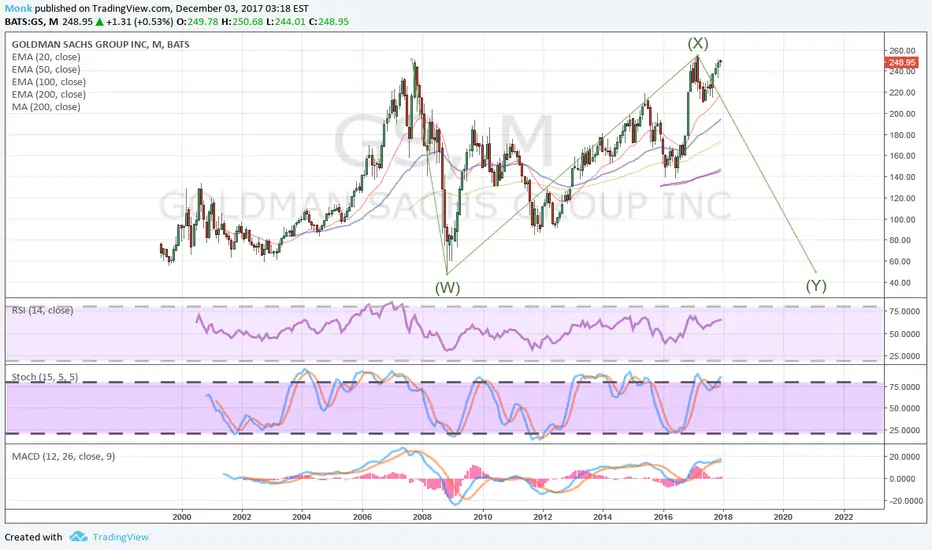Open the Monk author link

(18, 8)
